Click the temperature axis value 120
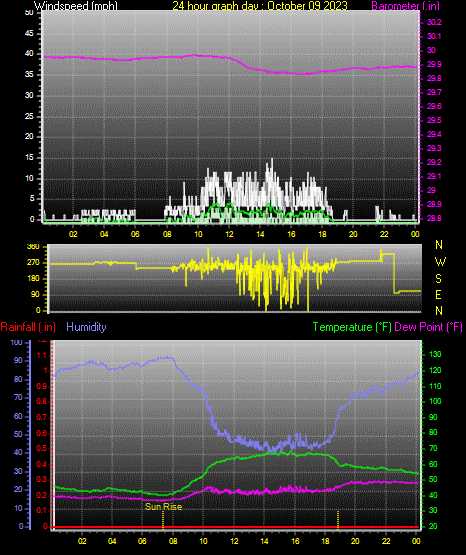Viewport: 466px width, 555px height. [x=435, y=370]
